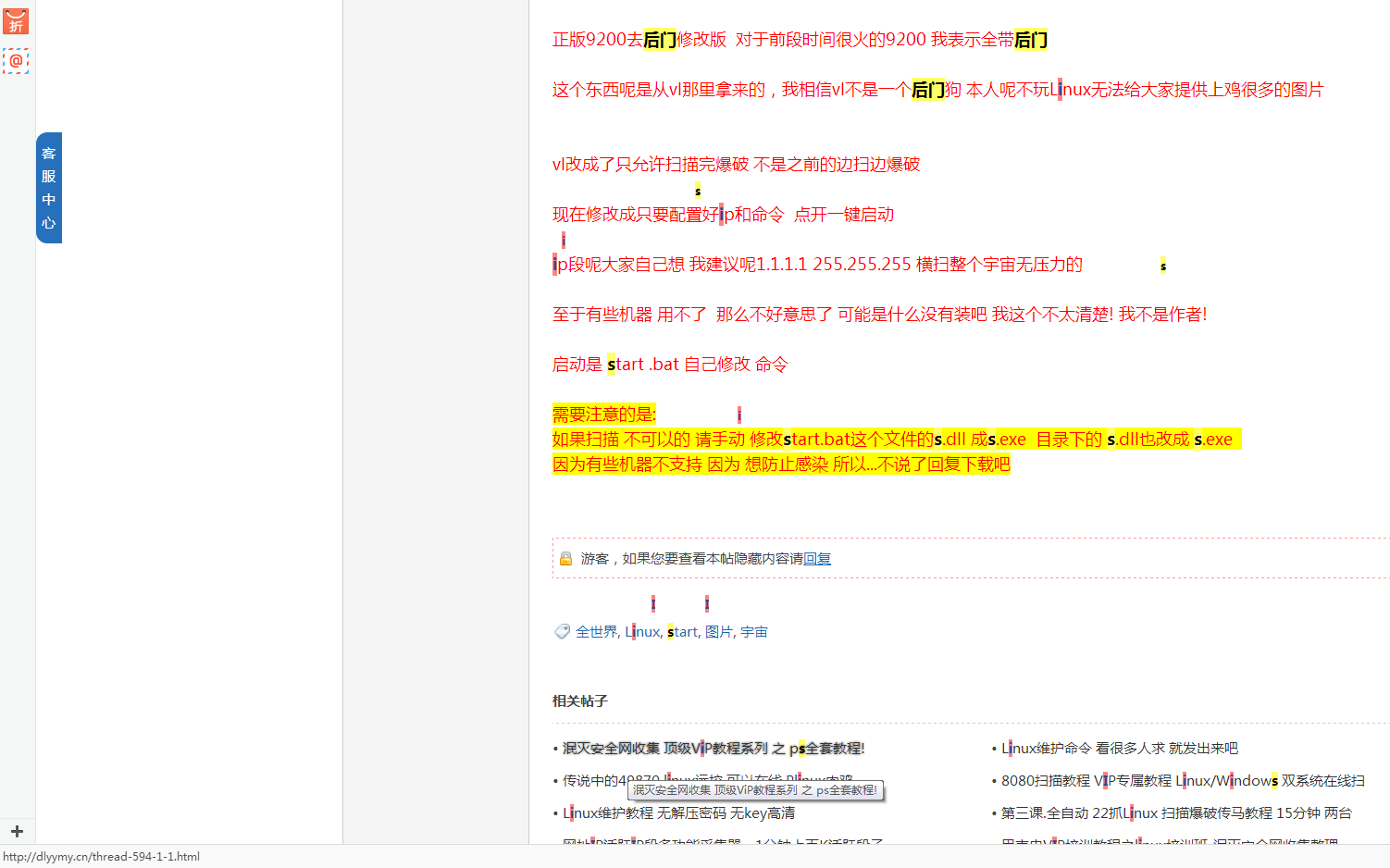
Task: Click the 回复 link in hidden content notice
Action: pos(817,559)
